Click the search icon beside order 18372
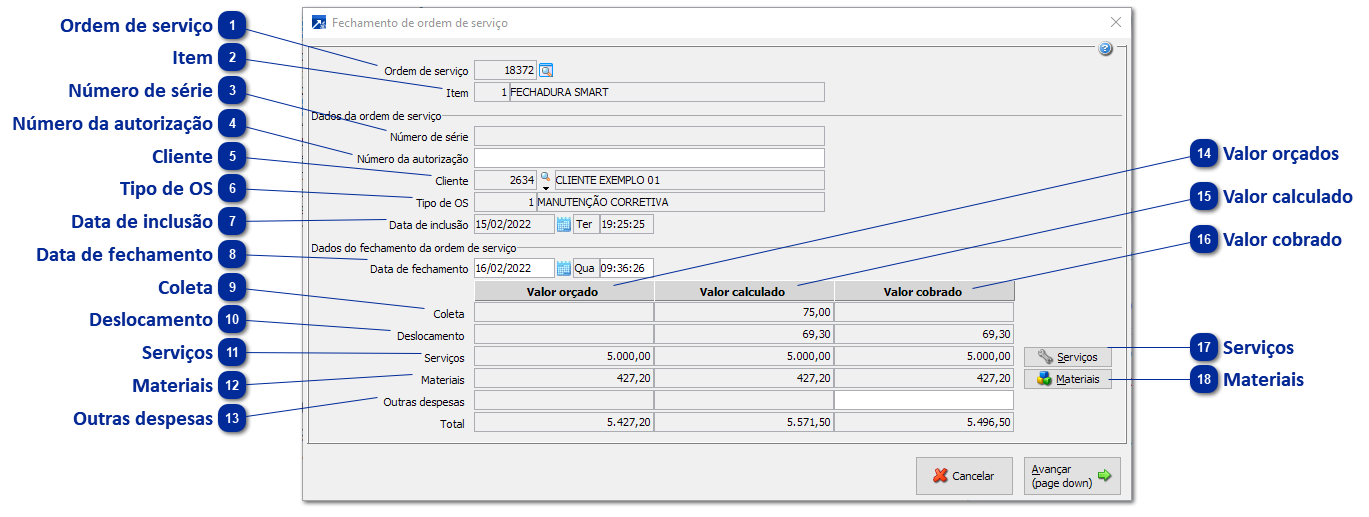Screen dimensions: 1369x517 point(546,70)
